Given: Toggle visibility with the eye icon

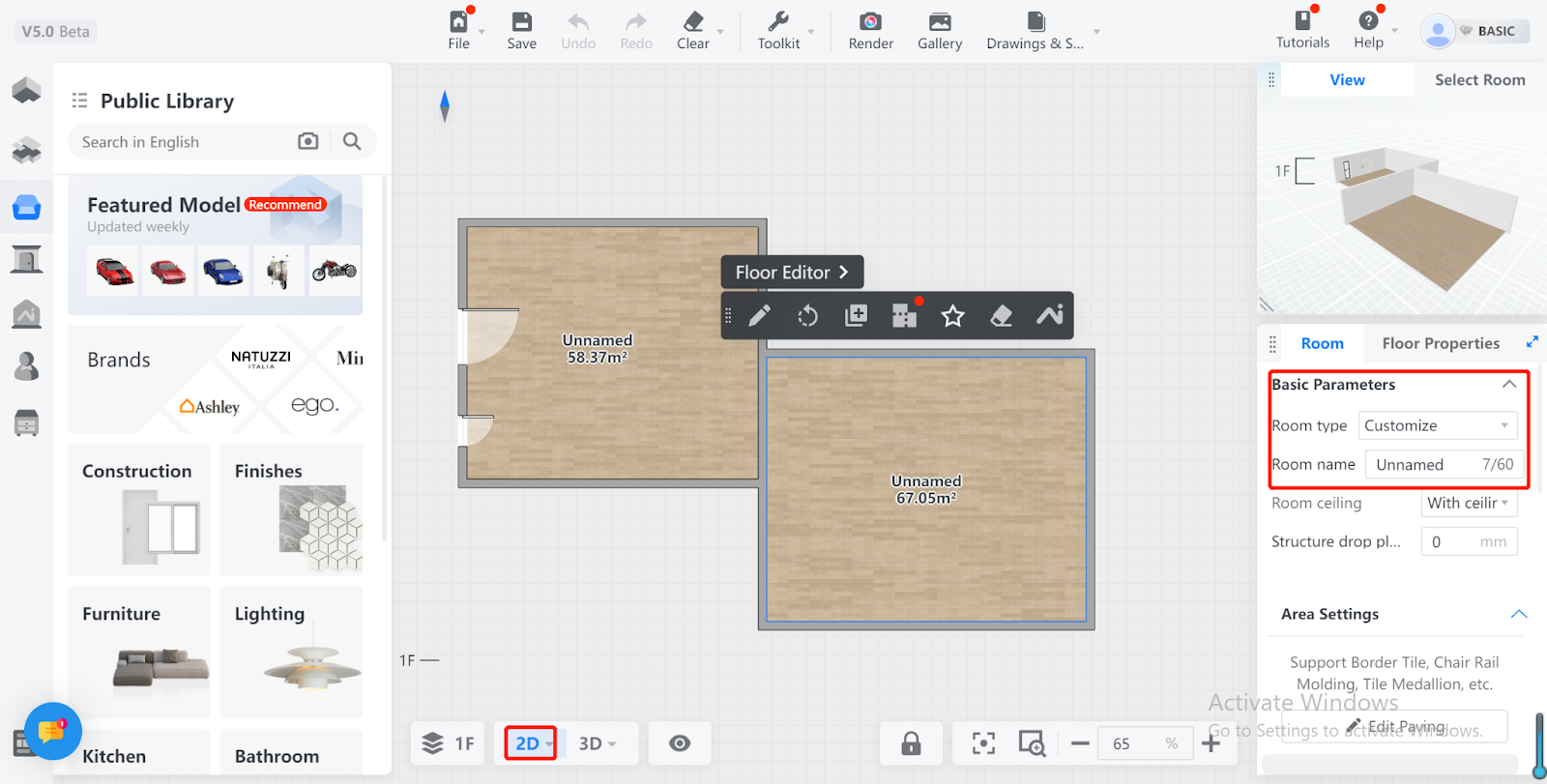Looking at the screenshot, I should [x=680, y=743].
